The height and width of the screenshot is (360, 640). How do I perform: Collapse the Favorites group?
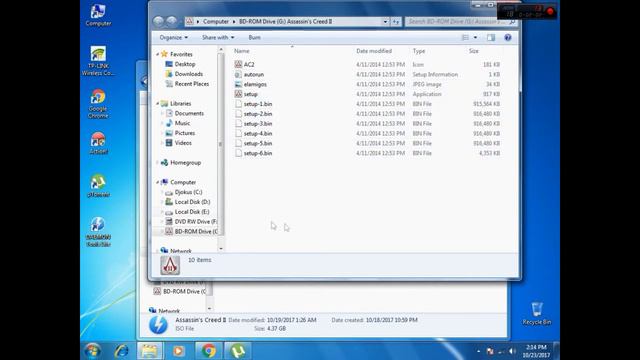coord(158,54)
